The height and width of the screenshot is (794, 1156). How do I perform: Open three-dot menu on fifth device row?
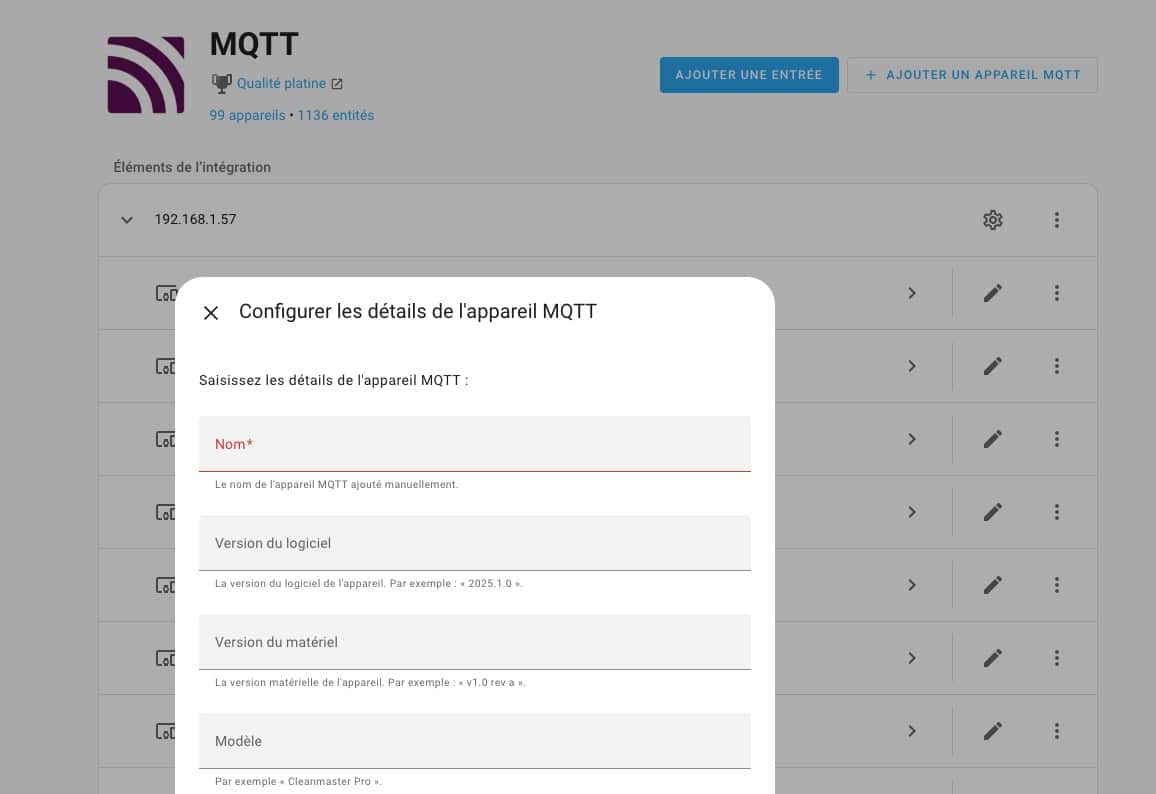click(1056, 585)
